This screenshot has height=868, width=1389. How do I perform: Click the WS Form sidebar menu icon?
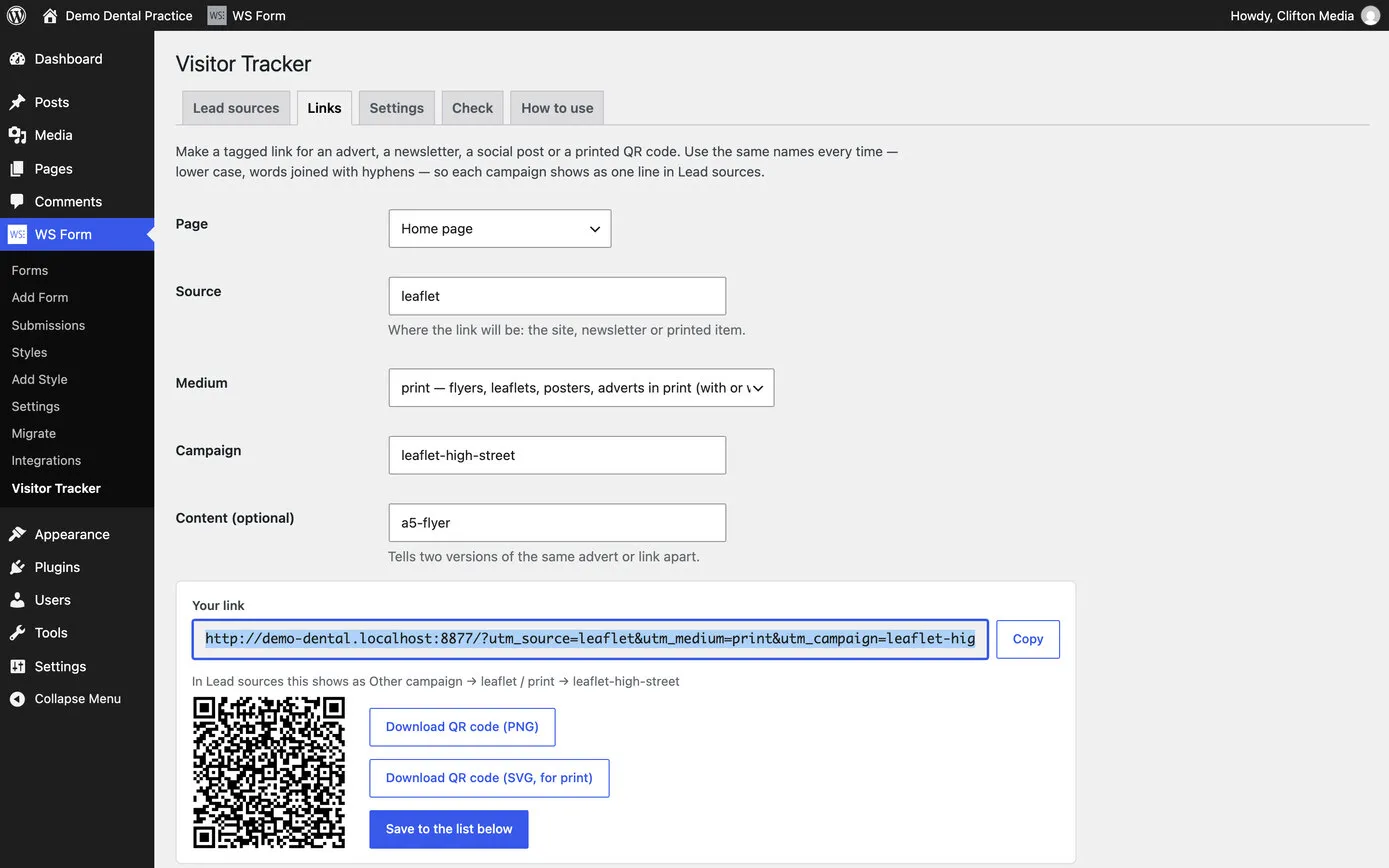click(17, 234)
